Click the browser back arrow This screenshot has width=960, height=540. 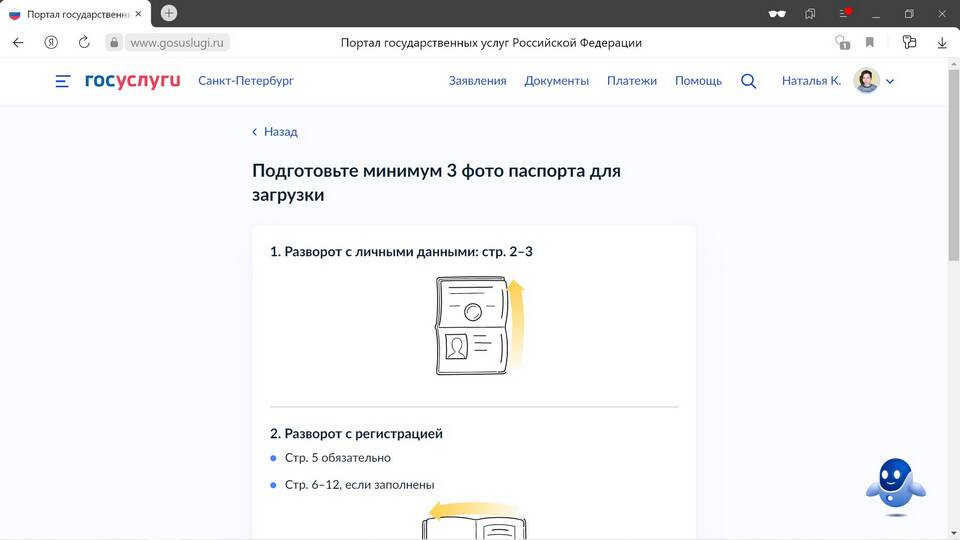18,43
